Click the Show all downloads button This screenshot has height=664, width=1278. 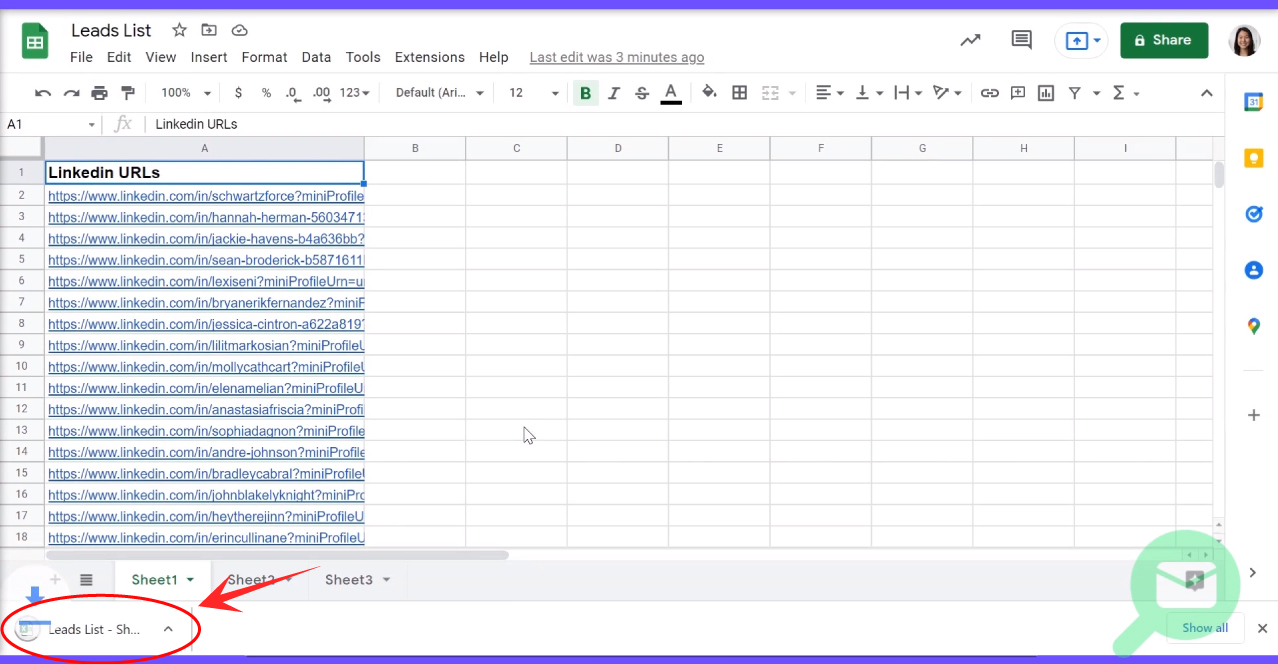click(x=1204, y=628)
